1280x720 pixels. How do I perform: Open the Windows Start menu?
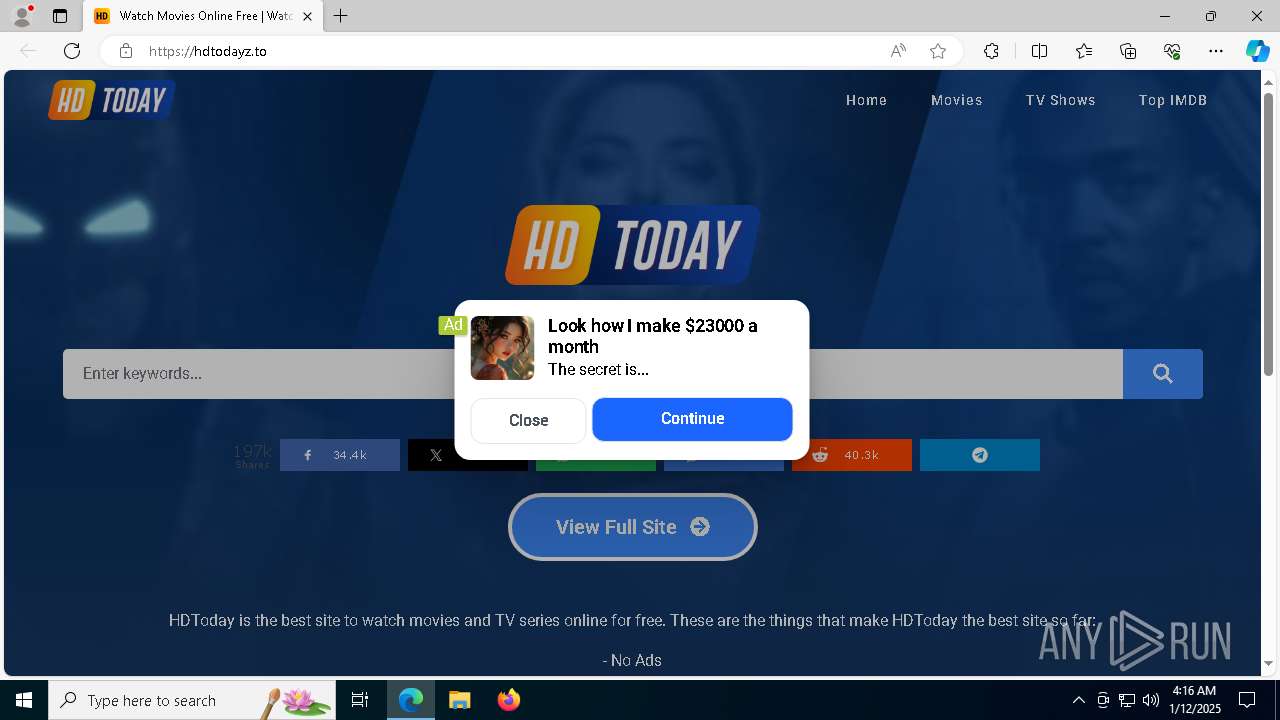24,700
